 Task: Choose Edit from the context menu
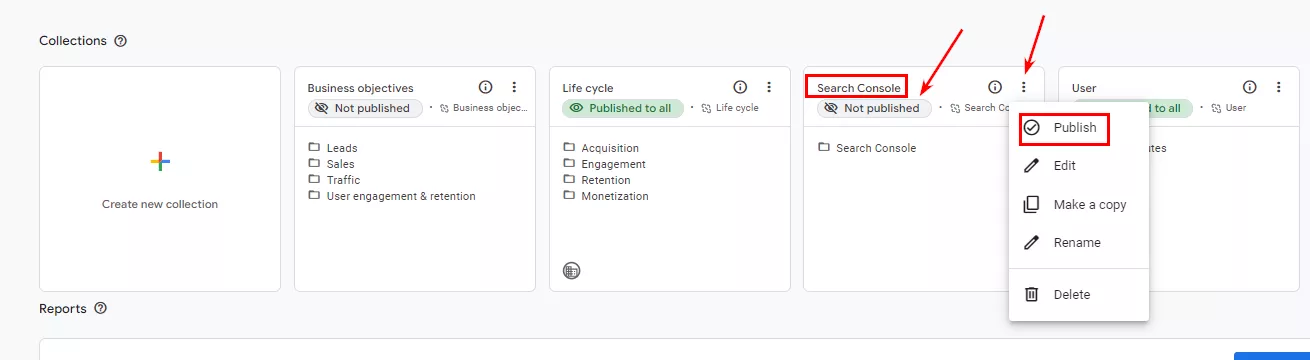point(1079,166)
